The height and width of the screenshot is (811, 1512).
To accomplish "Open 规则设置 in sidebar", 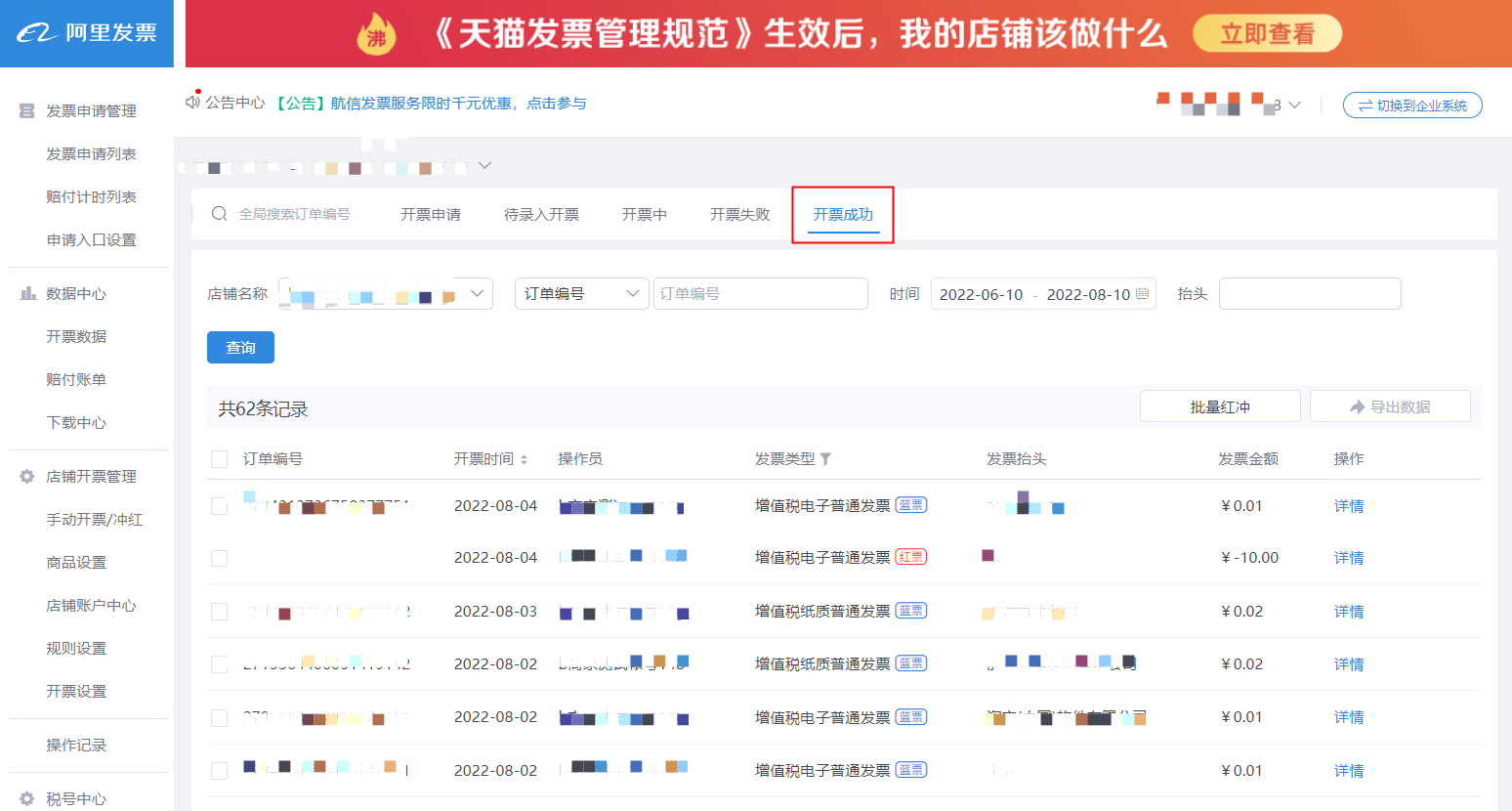I will pos(76,649).
